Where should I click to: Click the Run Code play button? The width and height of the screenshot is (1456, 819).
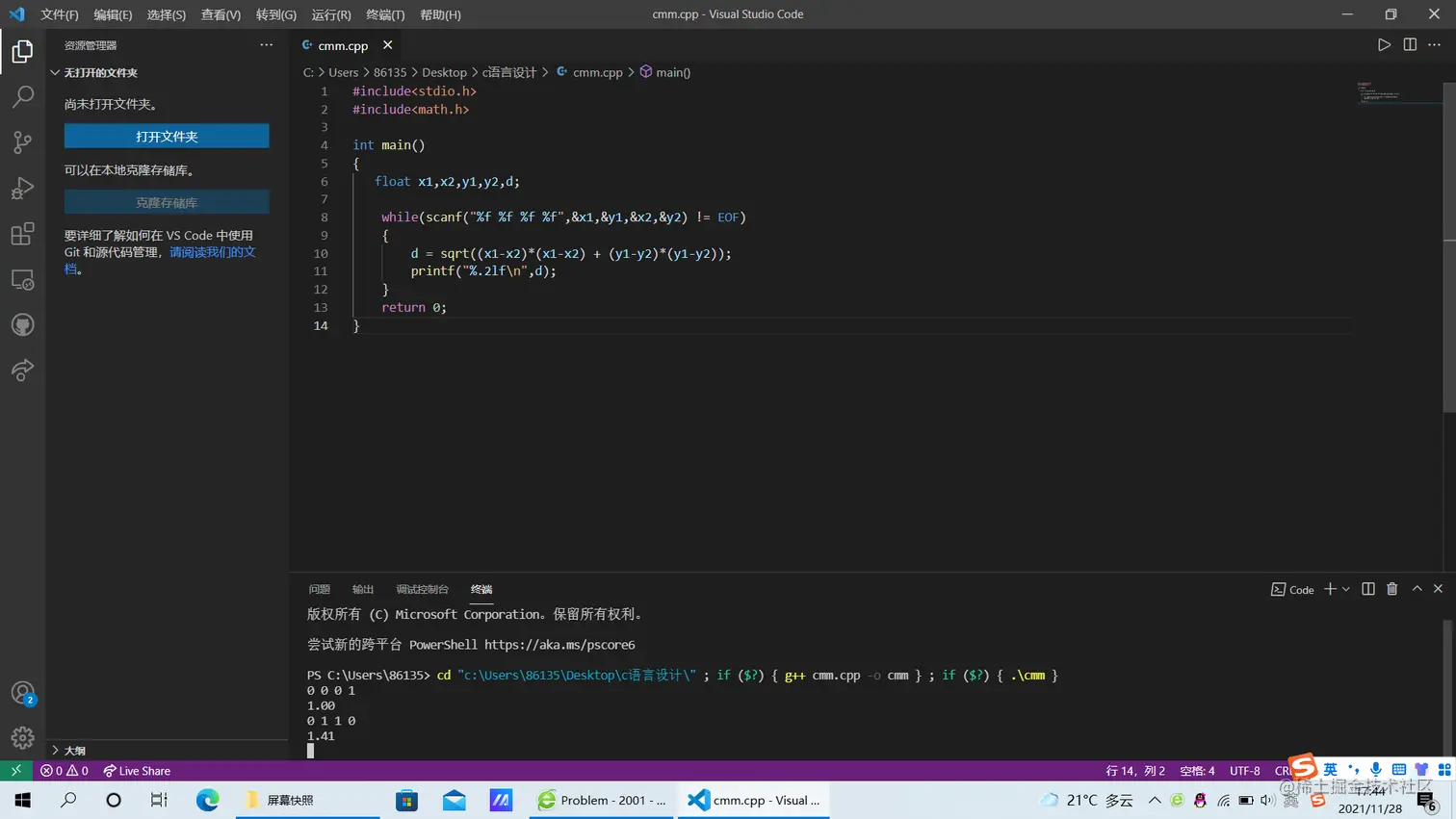click(x=1384, y=45)
